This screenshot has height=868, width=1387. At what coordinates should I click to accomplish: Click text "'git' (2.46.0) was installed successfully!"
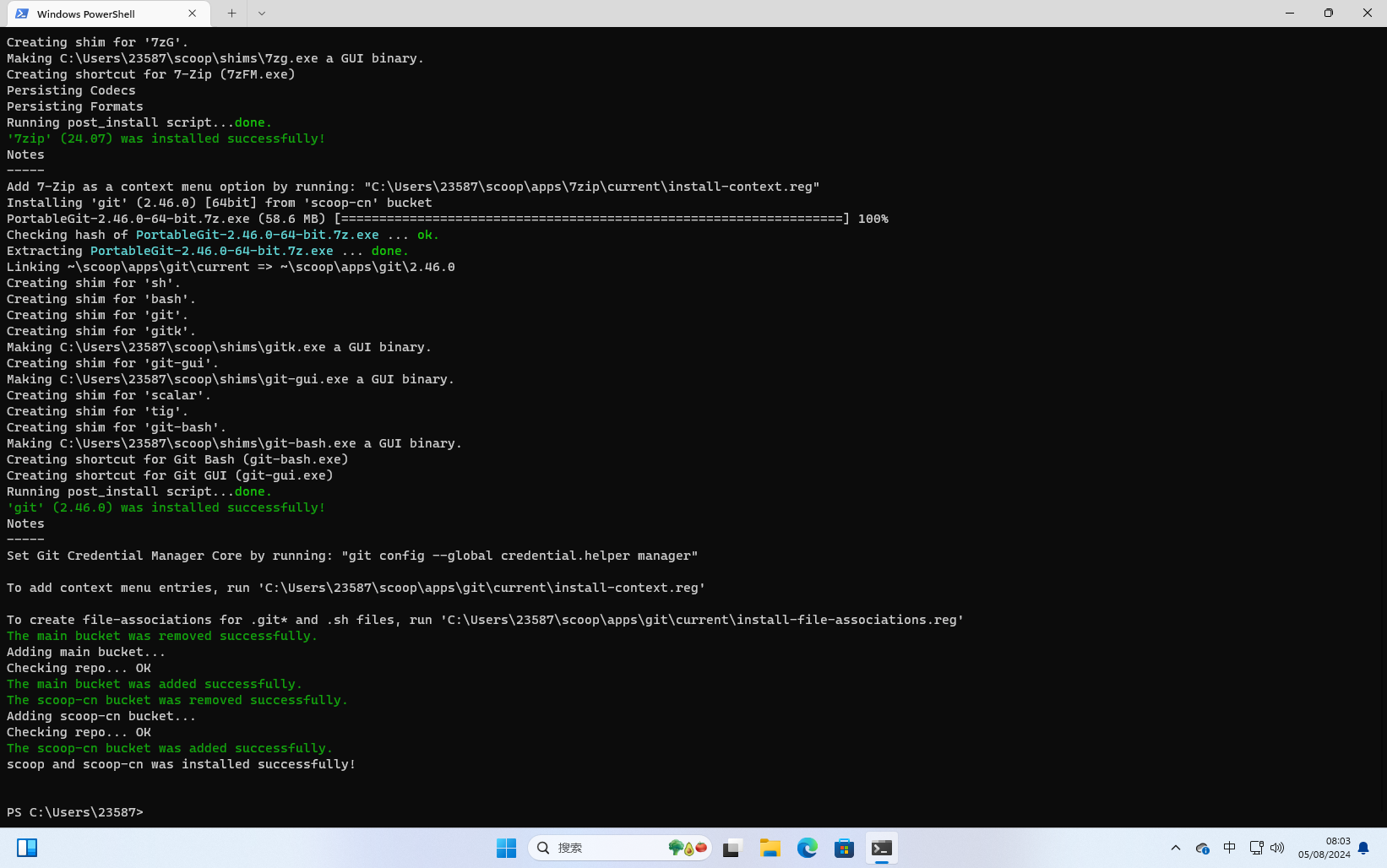(x=166, y=507)
